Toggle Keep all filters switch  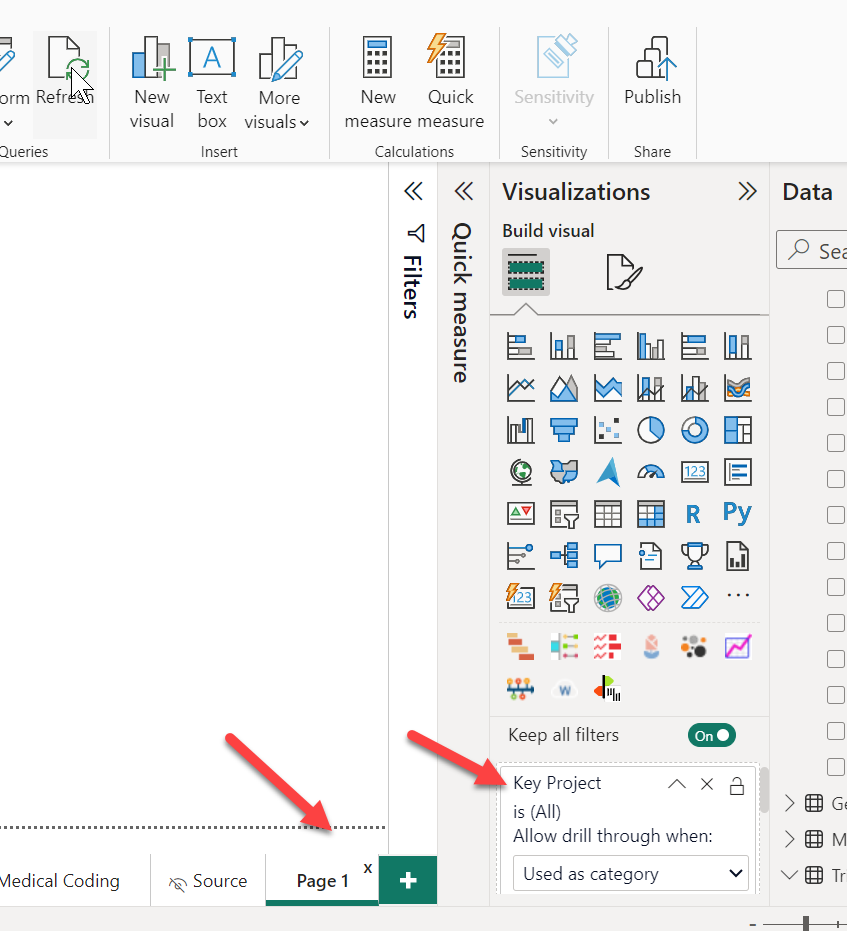(712, 735)
